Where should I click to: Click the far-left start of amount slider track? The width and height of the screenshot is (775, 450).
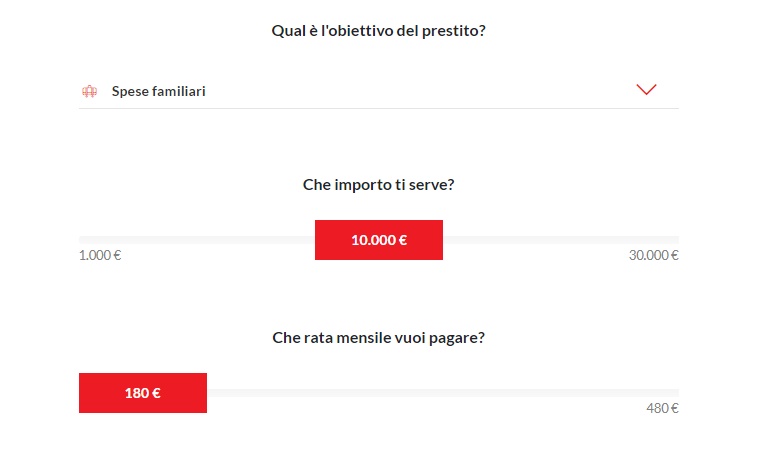(x=83, y=240)
